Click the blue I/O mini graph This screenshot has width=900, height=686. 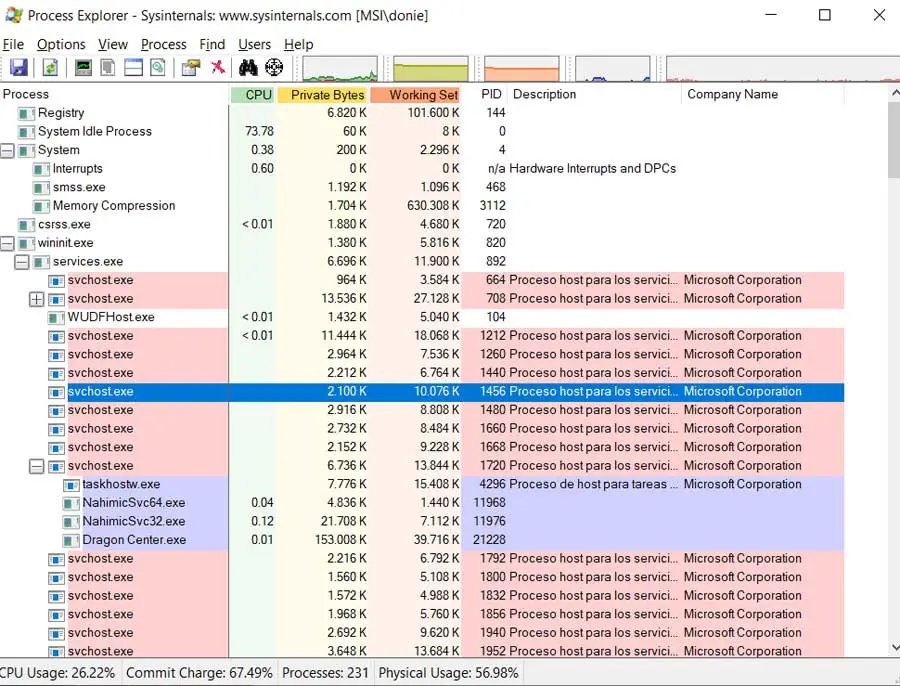point(612,69)
